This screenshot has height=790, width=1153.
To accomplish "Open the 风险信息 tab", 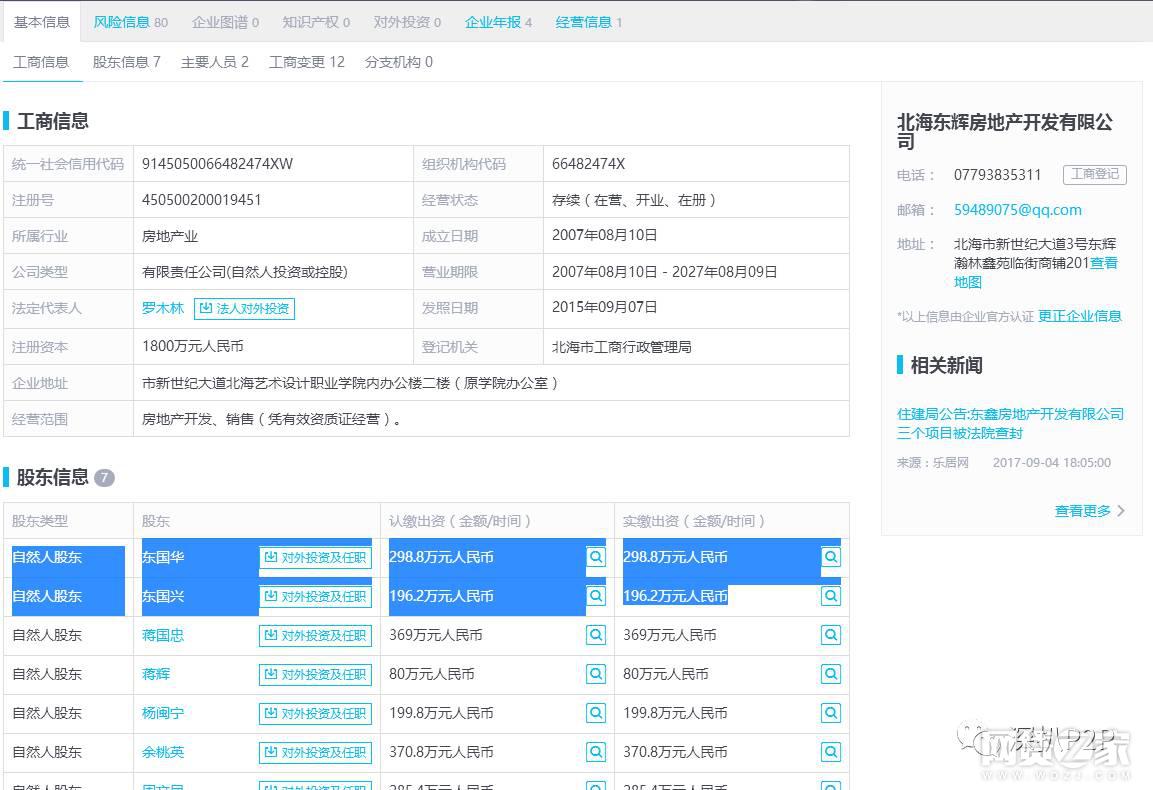I will click(x=130, y=22).
